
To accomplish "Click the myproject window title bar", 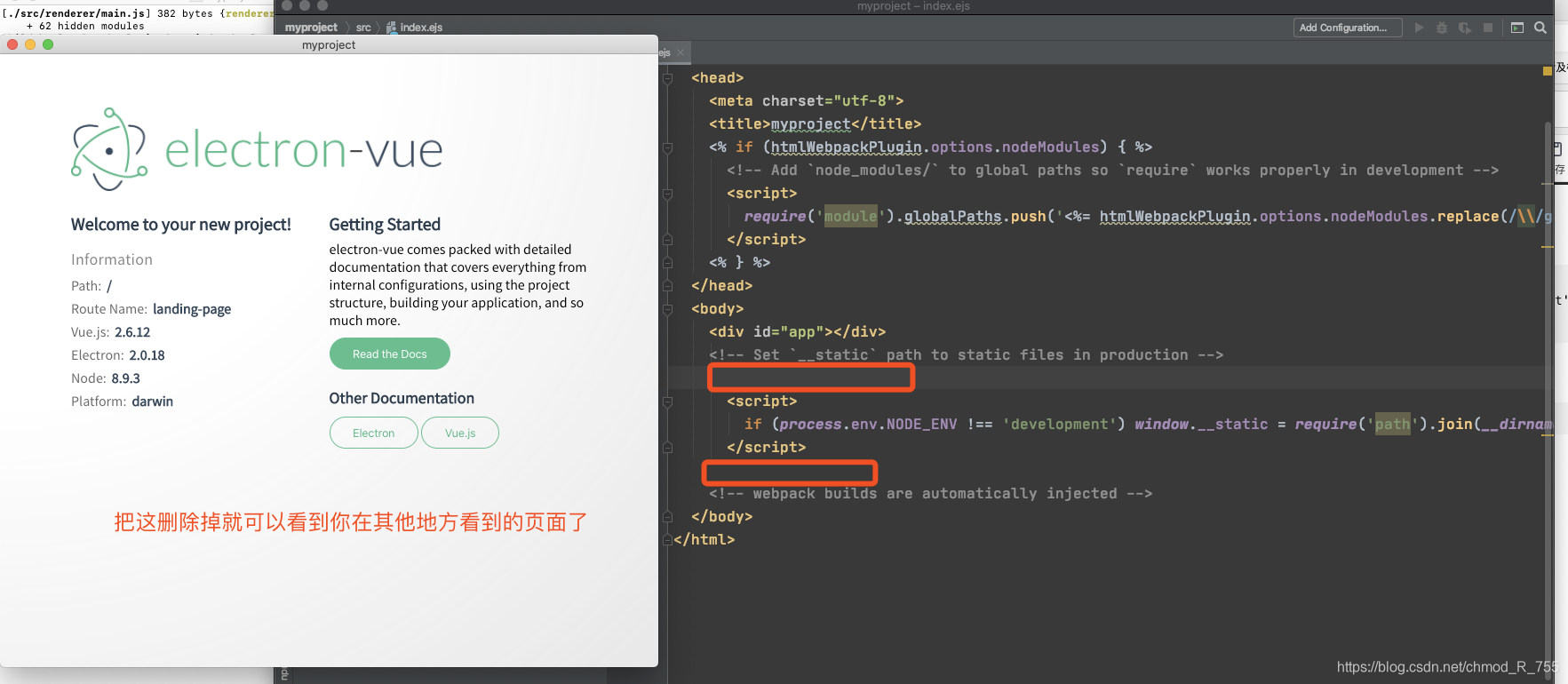I will point(329,44).
